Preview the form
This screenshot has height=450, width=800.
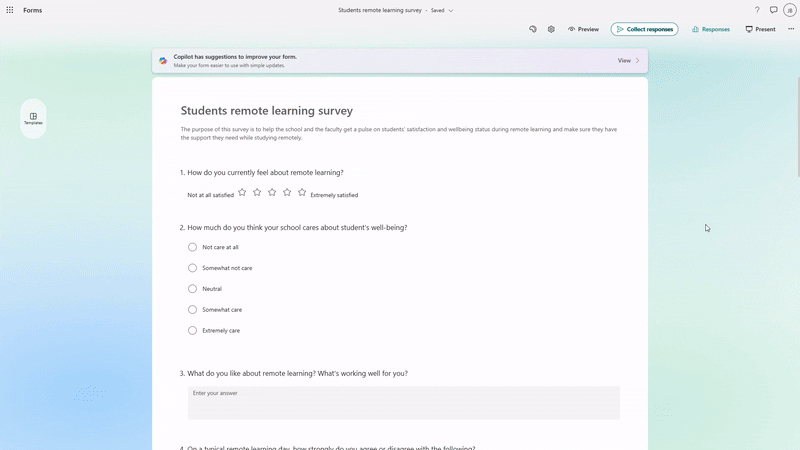click(583, 29)
